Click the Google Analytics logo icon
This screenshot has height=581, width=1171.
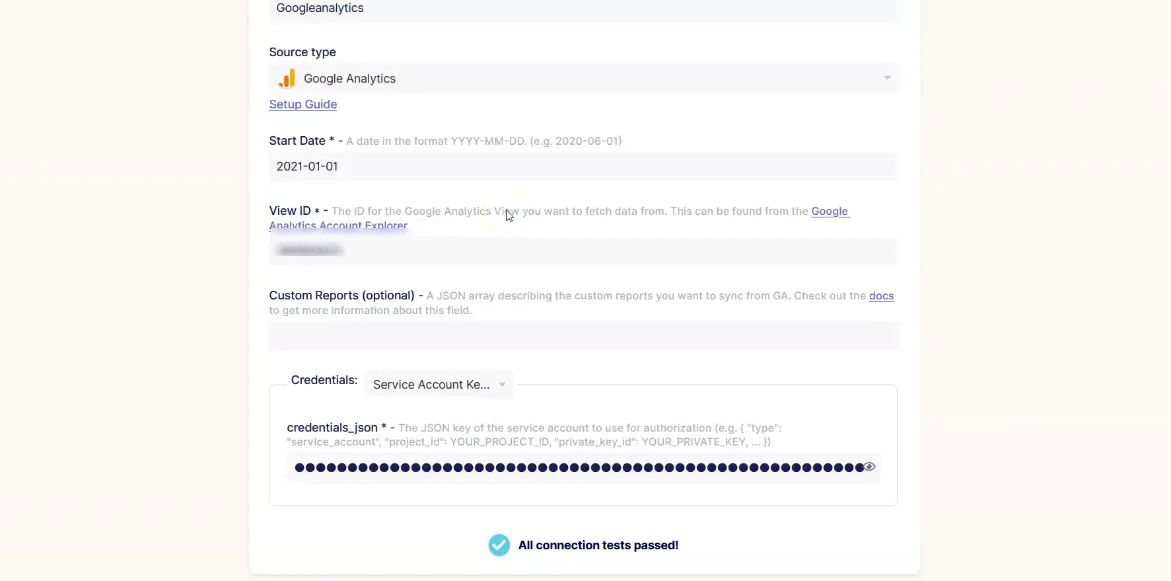(x=286, y=78)
